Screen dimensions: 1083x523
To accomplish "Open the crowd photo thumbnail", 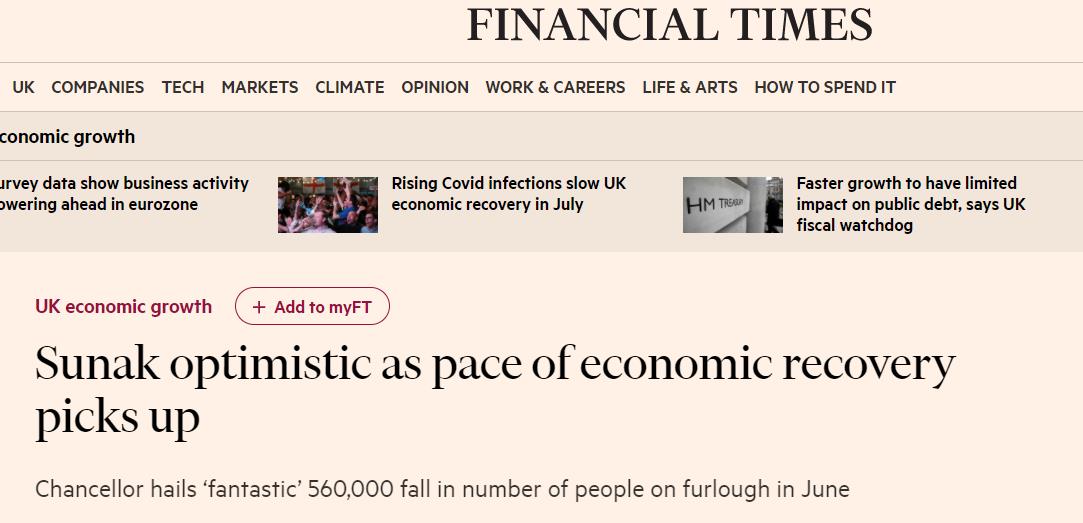I will pos(328,205).
